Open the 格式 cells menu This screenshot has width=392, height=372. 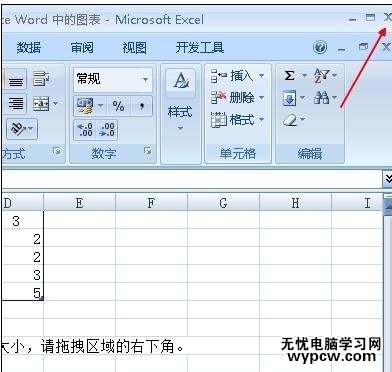click(x=238, y=119)
